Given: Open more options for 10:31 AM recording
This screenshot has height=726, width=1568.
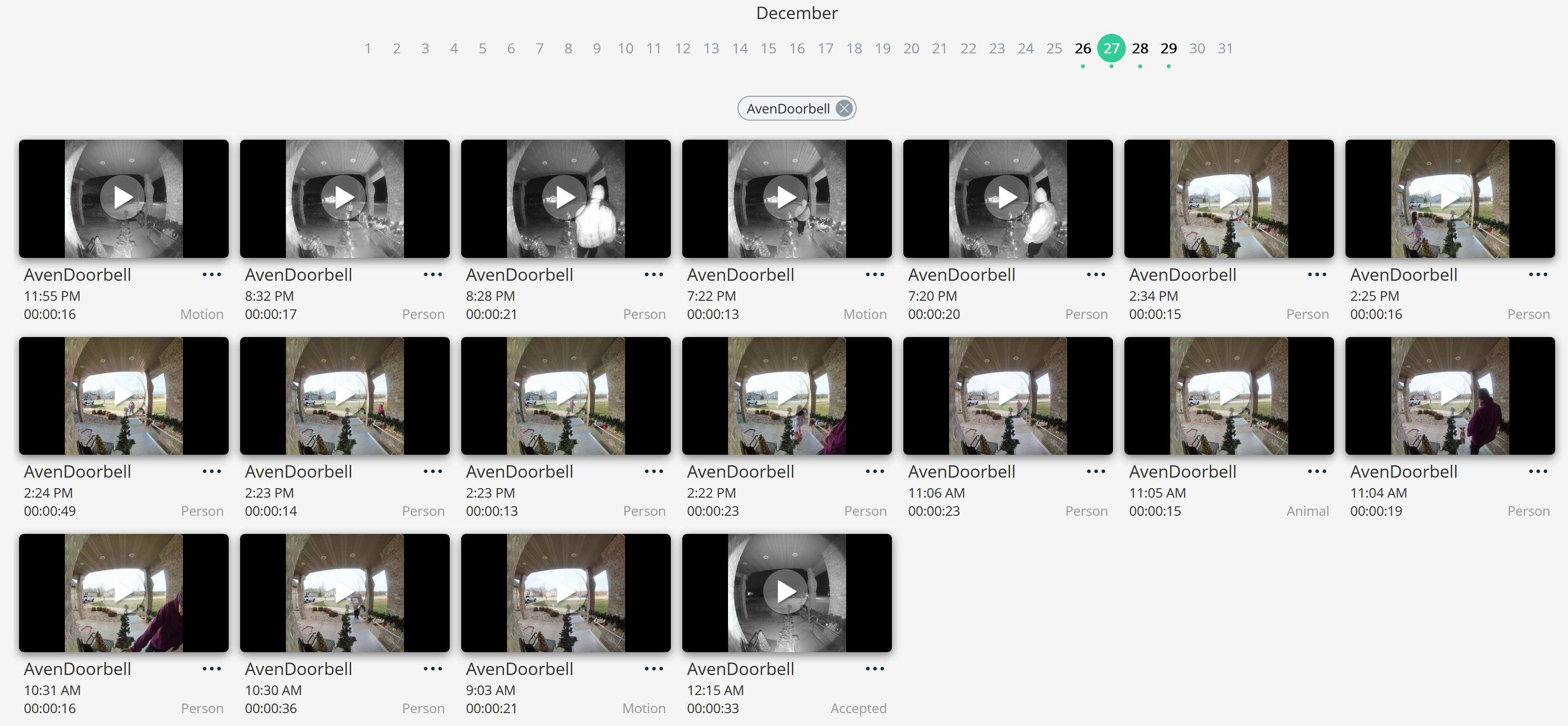Looking at the screenshot, I should pyautogui.click(x=211, y=669).
